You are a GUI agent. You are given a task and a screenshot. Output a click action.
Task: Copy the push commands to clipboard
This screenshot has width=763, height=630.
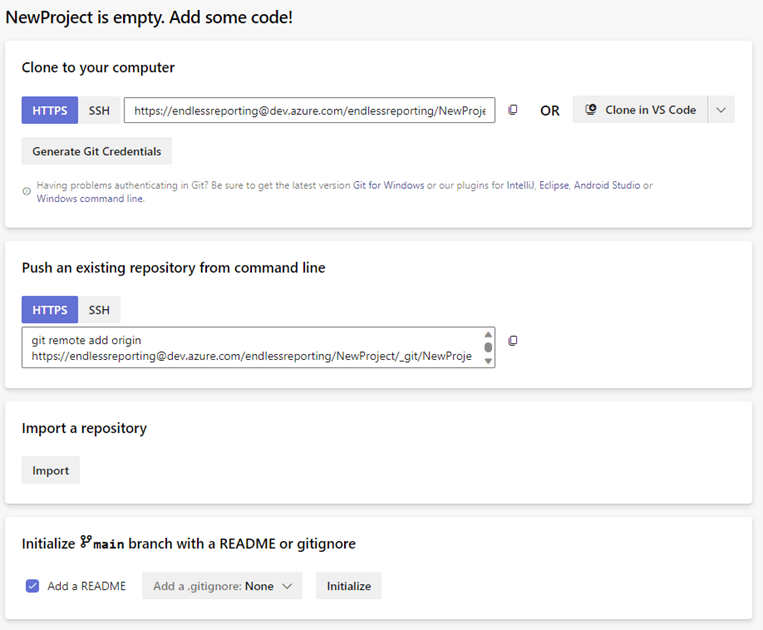click(513, 341)
